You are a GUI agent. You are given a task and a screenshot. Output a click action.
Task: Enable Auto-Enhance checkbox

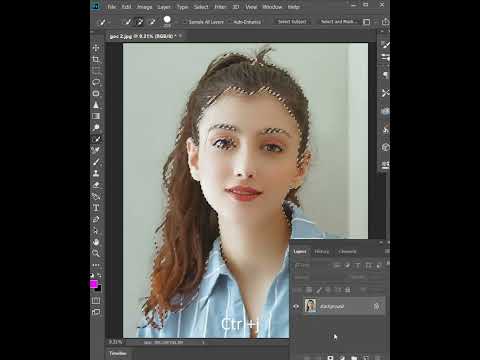pyautogui.click(x=230, y=22)
